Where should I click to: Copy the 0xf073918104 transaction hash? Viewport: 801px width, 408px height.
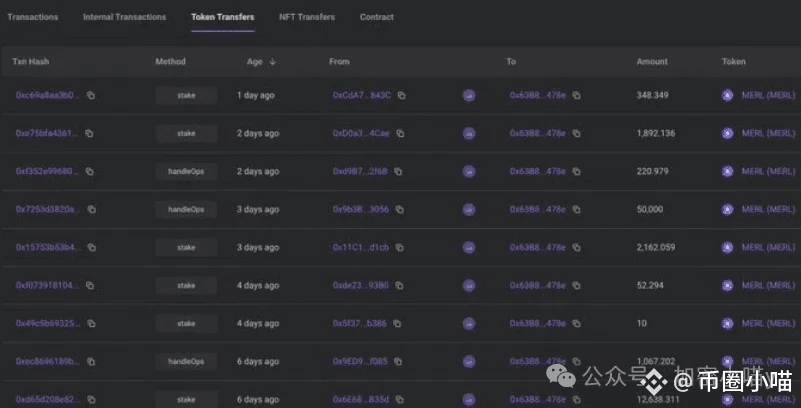coord(89,285)
